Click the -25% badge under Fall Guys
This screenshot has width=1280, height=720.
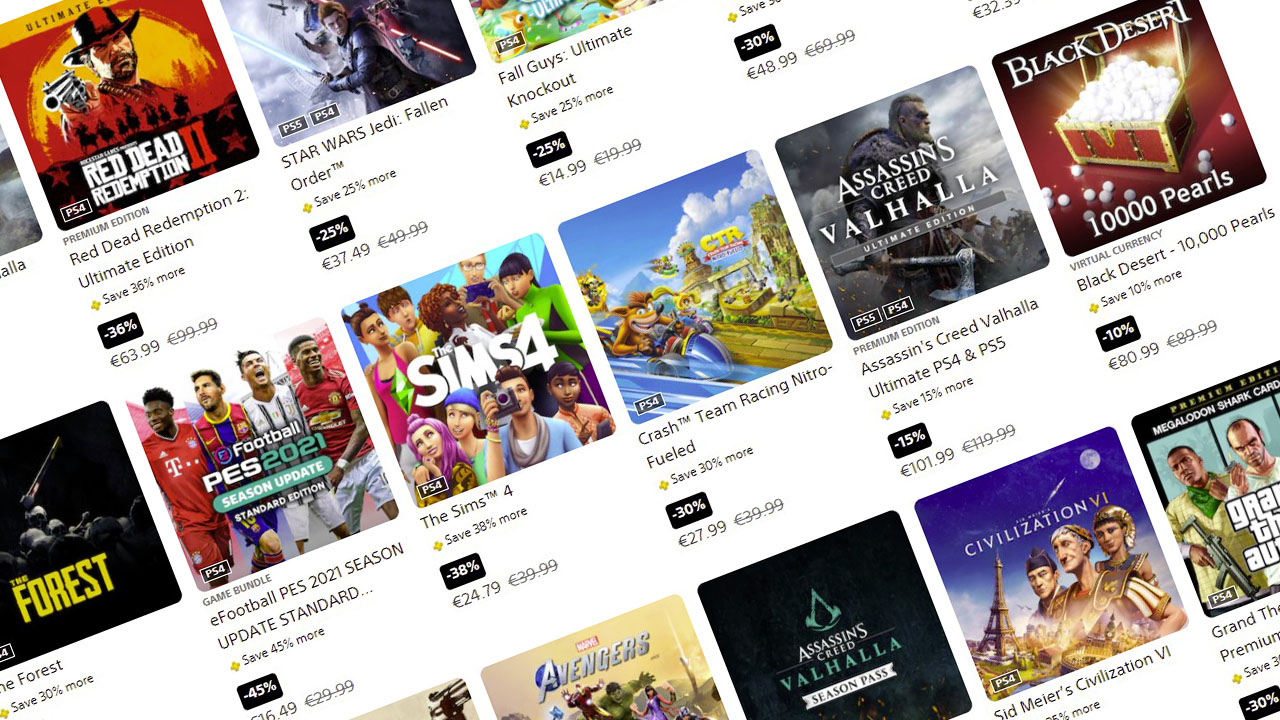pyautogui.click(x=549, y=149)
